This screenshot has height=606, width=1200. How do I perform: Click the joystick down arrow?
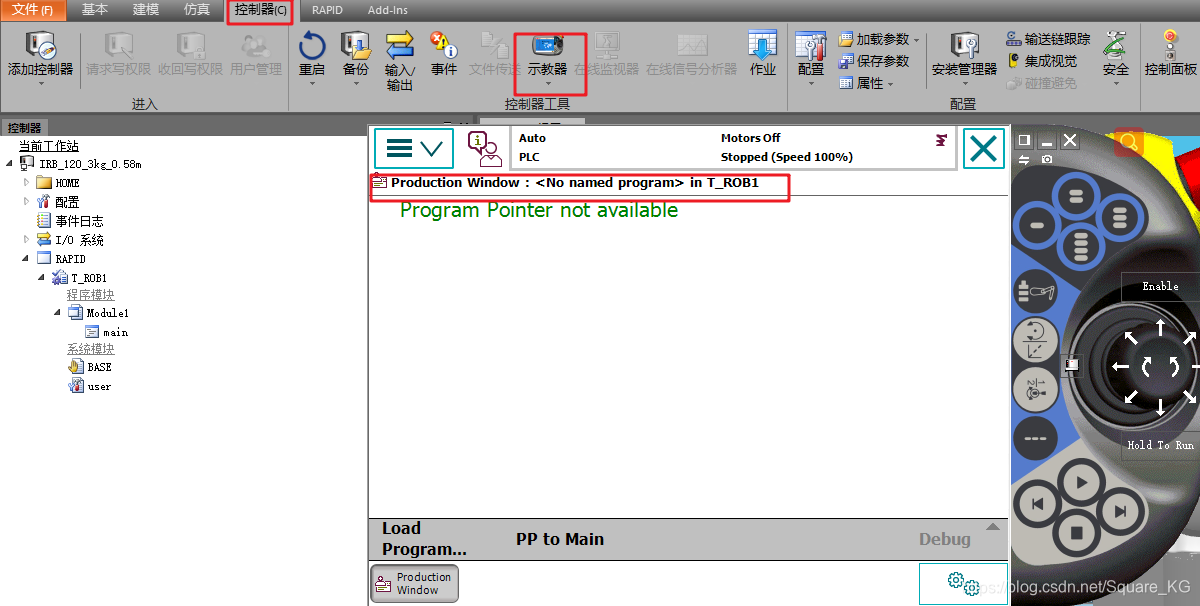(x=1160, y=407)
